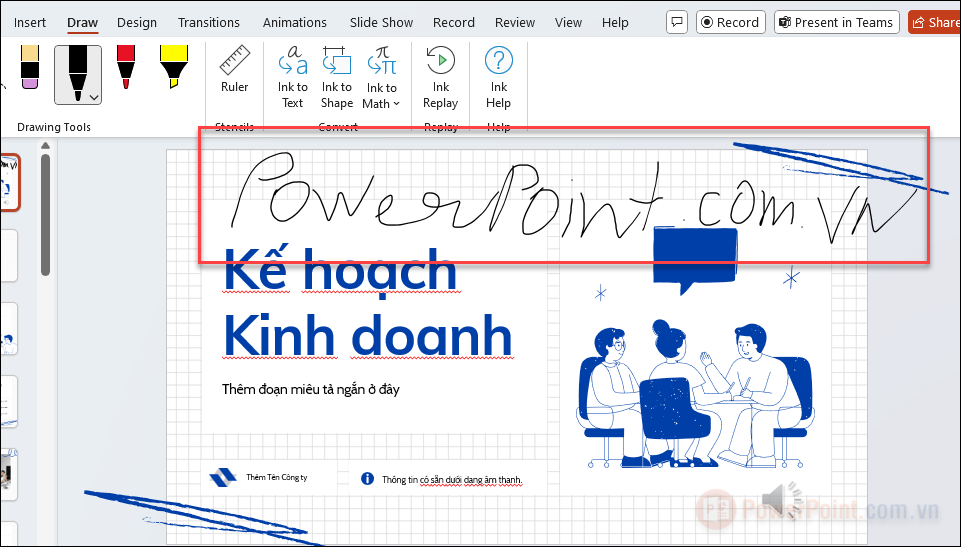This screenshot has height=547, width=961.
Task: Open Ink Help
Action: (498, 77)
